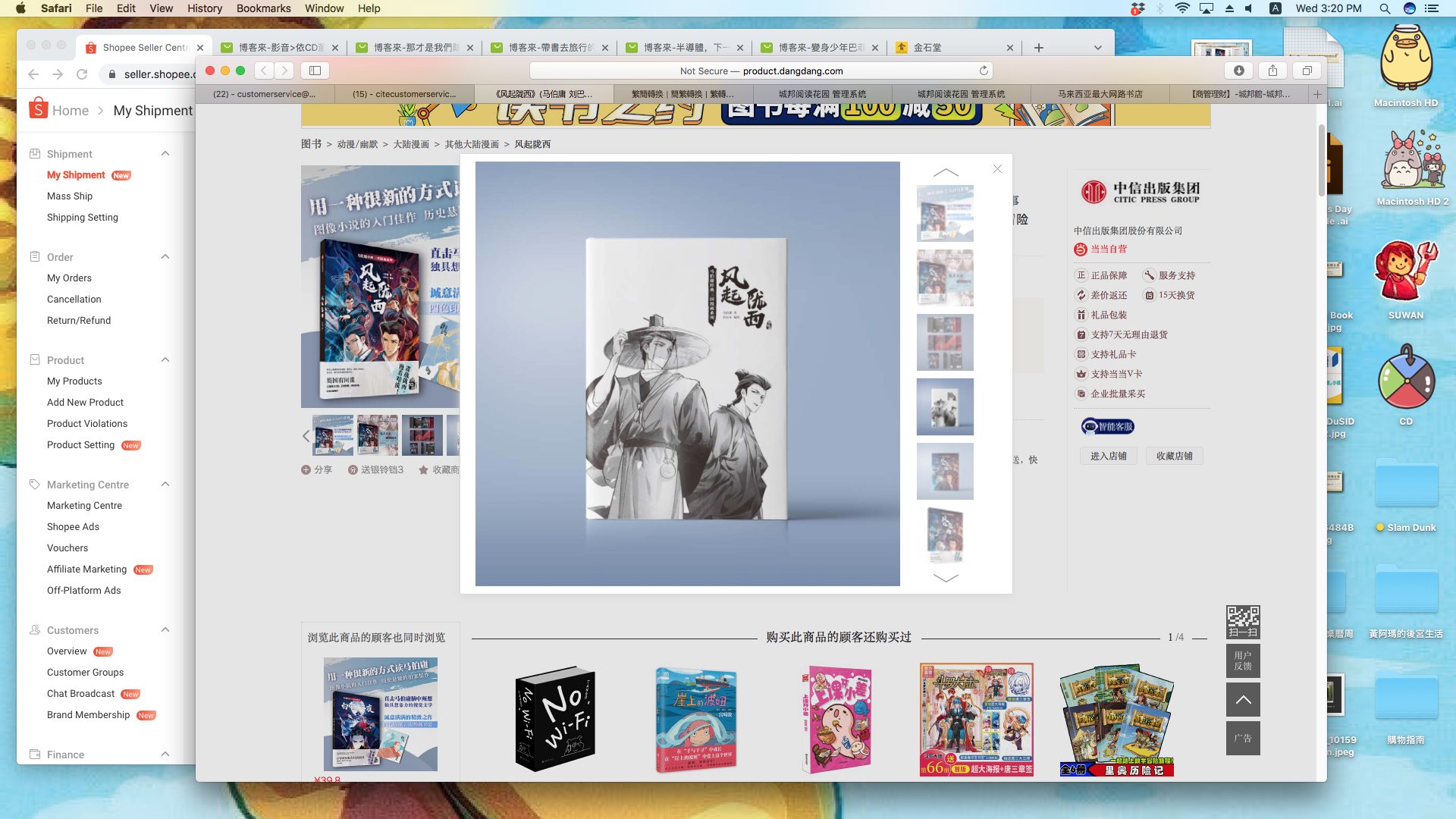Switch to 马来西亚最大网路书店 tab
This screenshot has width=1456, height=819.
pos(1100,94)
